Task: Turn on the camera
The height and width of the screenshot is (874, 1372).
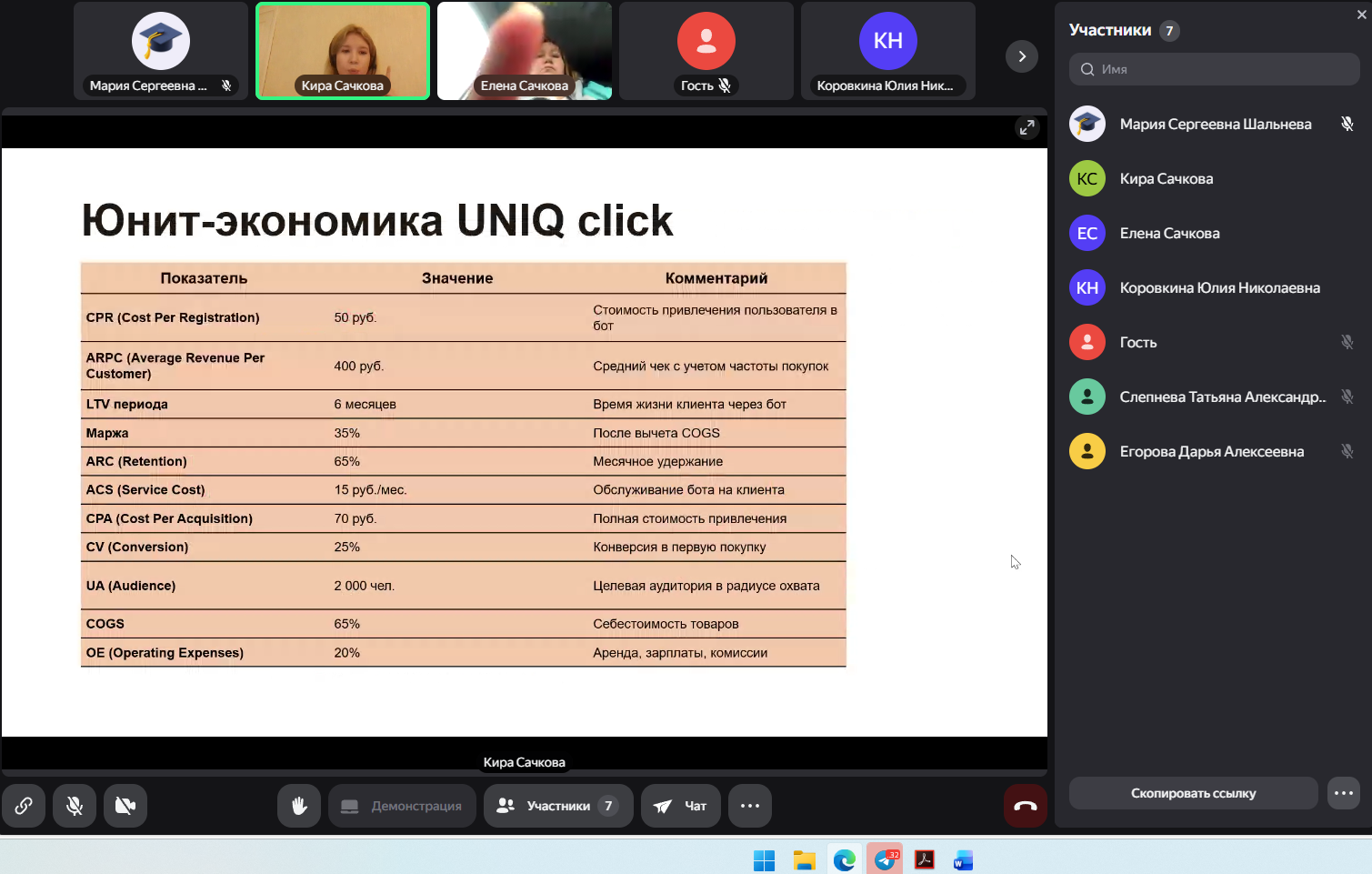Action: (x=125, y=806)
